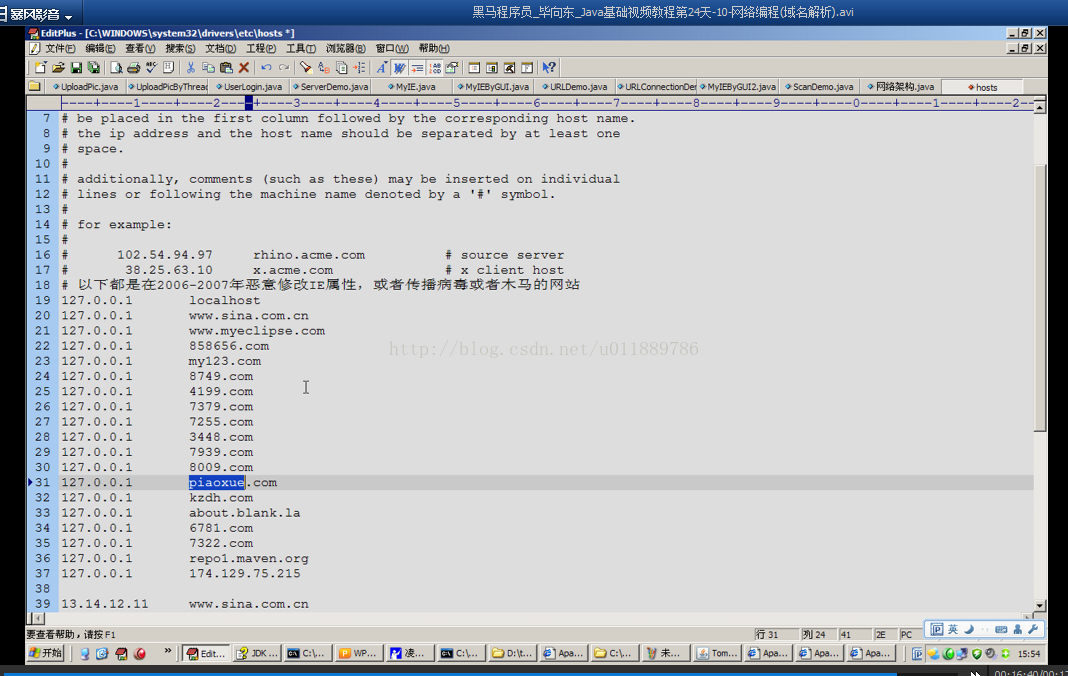Open the 窗口(W) menu
The width and height of the screenshot is (1068, 676).
click(392, 48)
